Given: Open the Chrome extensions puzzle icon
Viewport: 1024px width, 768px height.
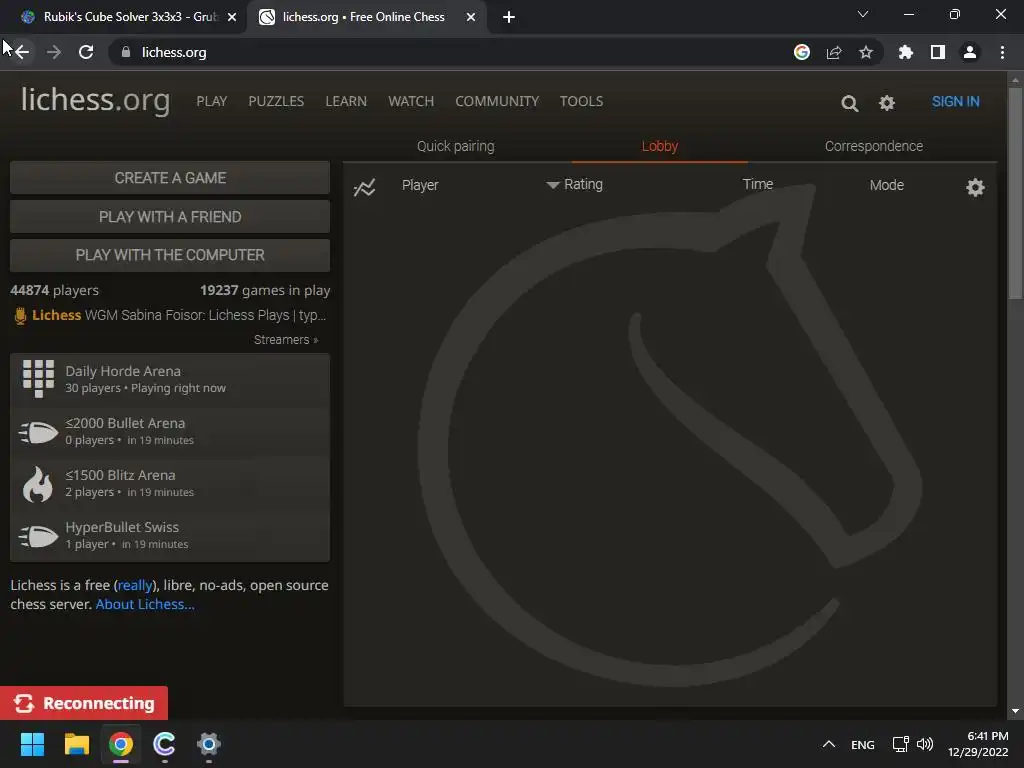Looking at the screenshot, I should 906,52.
